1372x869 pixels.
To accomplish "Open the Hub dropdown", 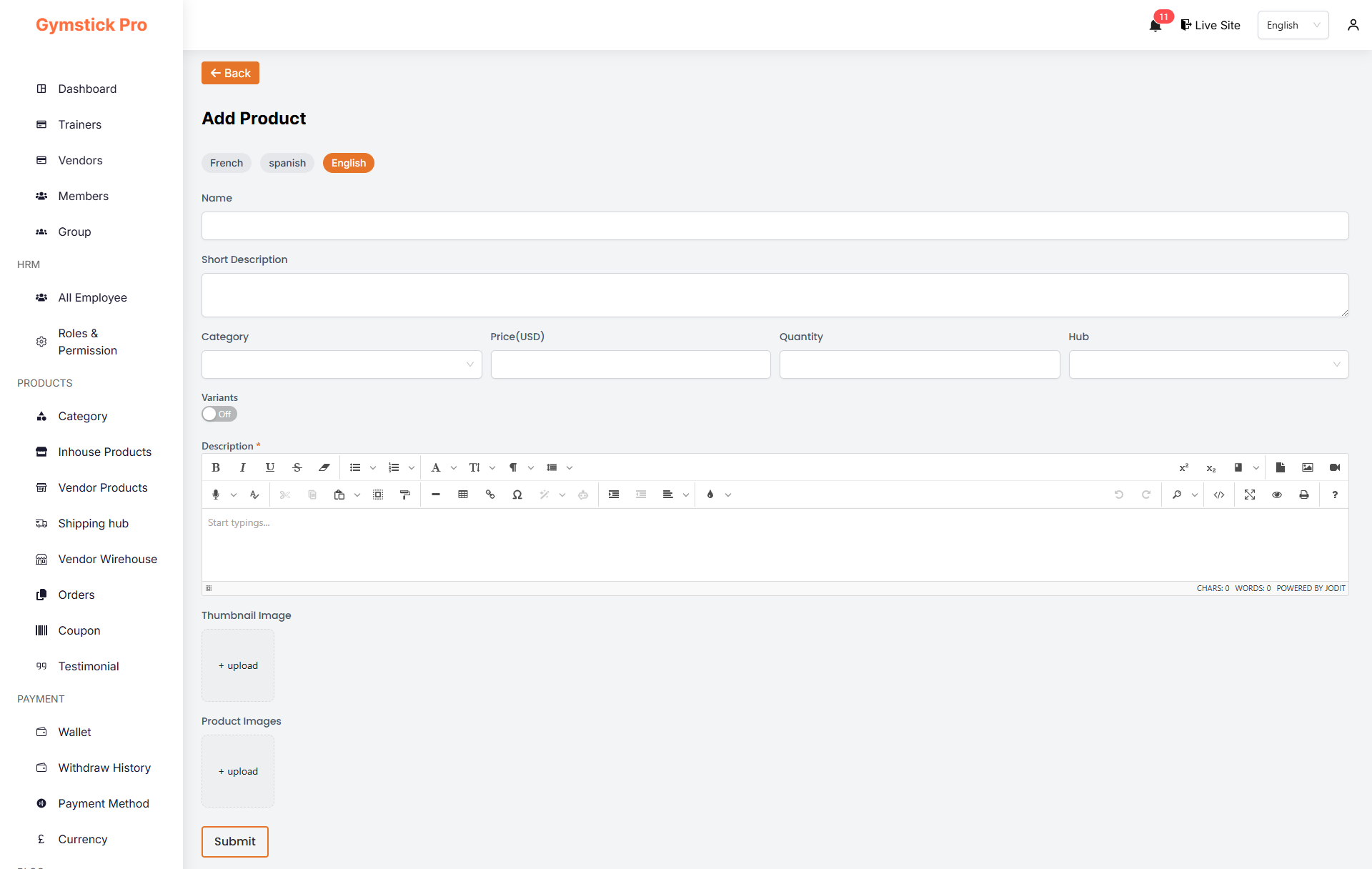I will (1208, 364).
